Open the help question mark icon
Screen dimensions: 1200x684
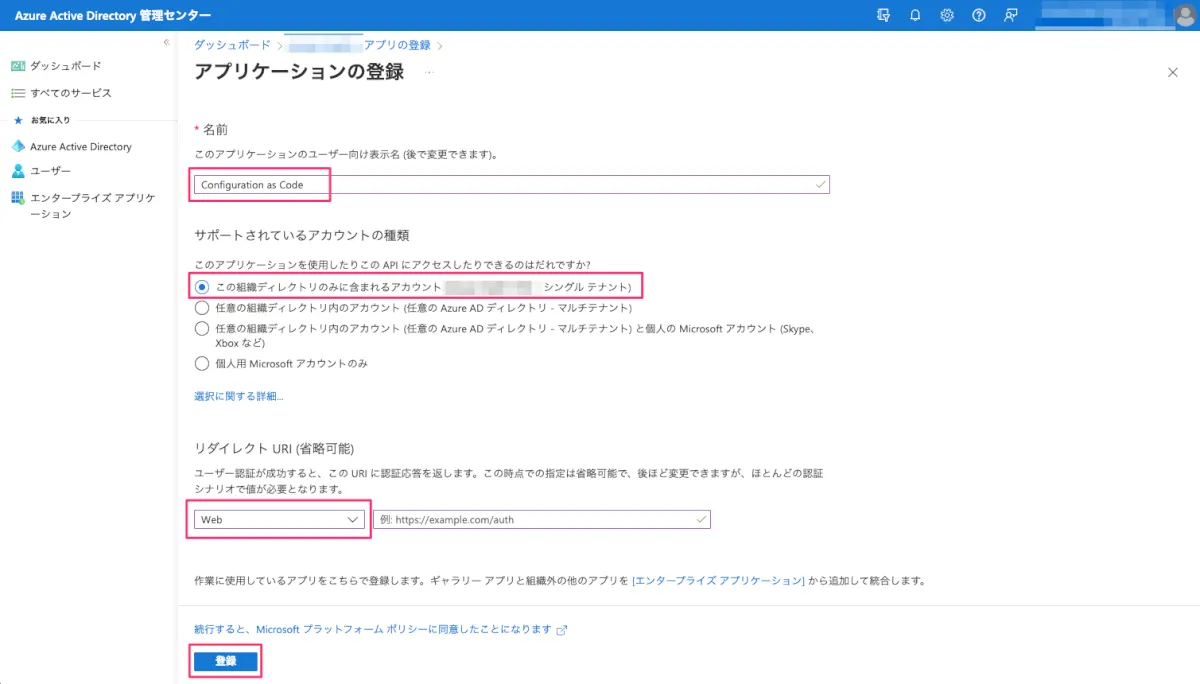(979, 15)
